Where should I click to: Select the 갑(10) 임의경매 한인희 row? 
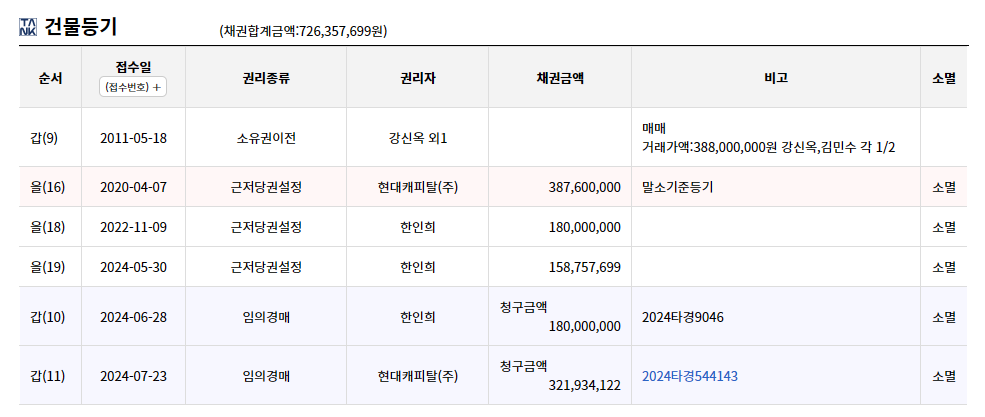point(493,317)
